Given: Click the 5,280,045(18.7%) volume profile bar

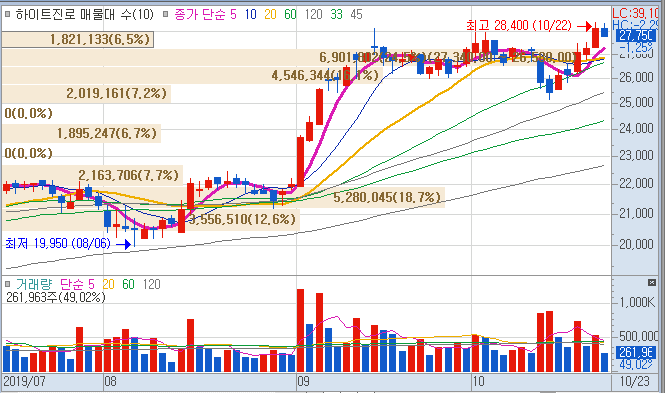Looking at the screenshot, I should pyautogui.click(x=223, y=197).
